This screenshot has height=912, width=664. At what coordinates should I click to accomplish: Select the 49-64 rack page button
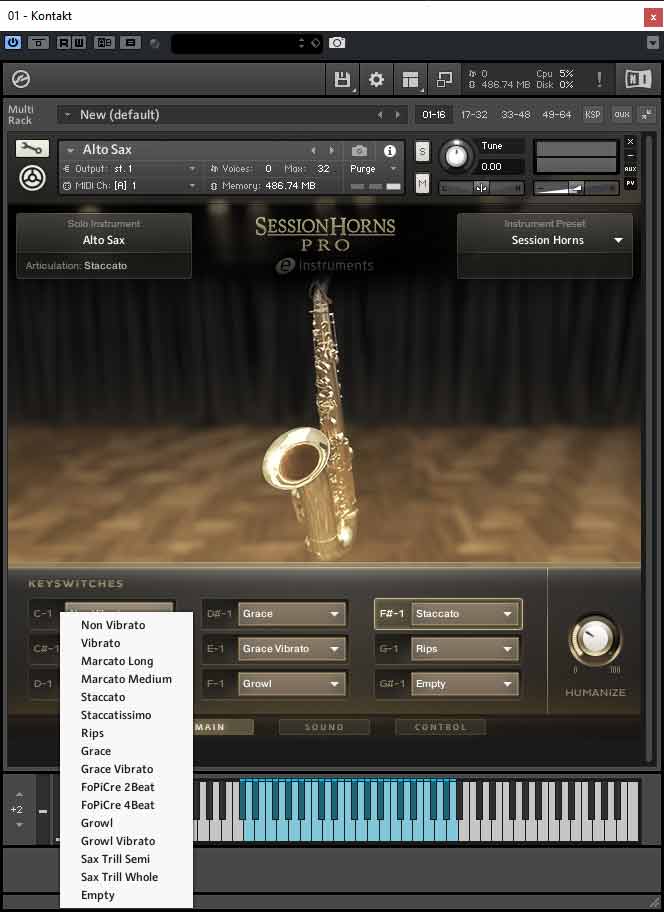(556, 115)
